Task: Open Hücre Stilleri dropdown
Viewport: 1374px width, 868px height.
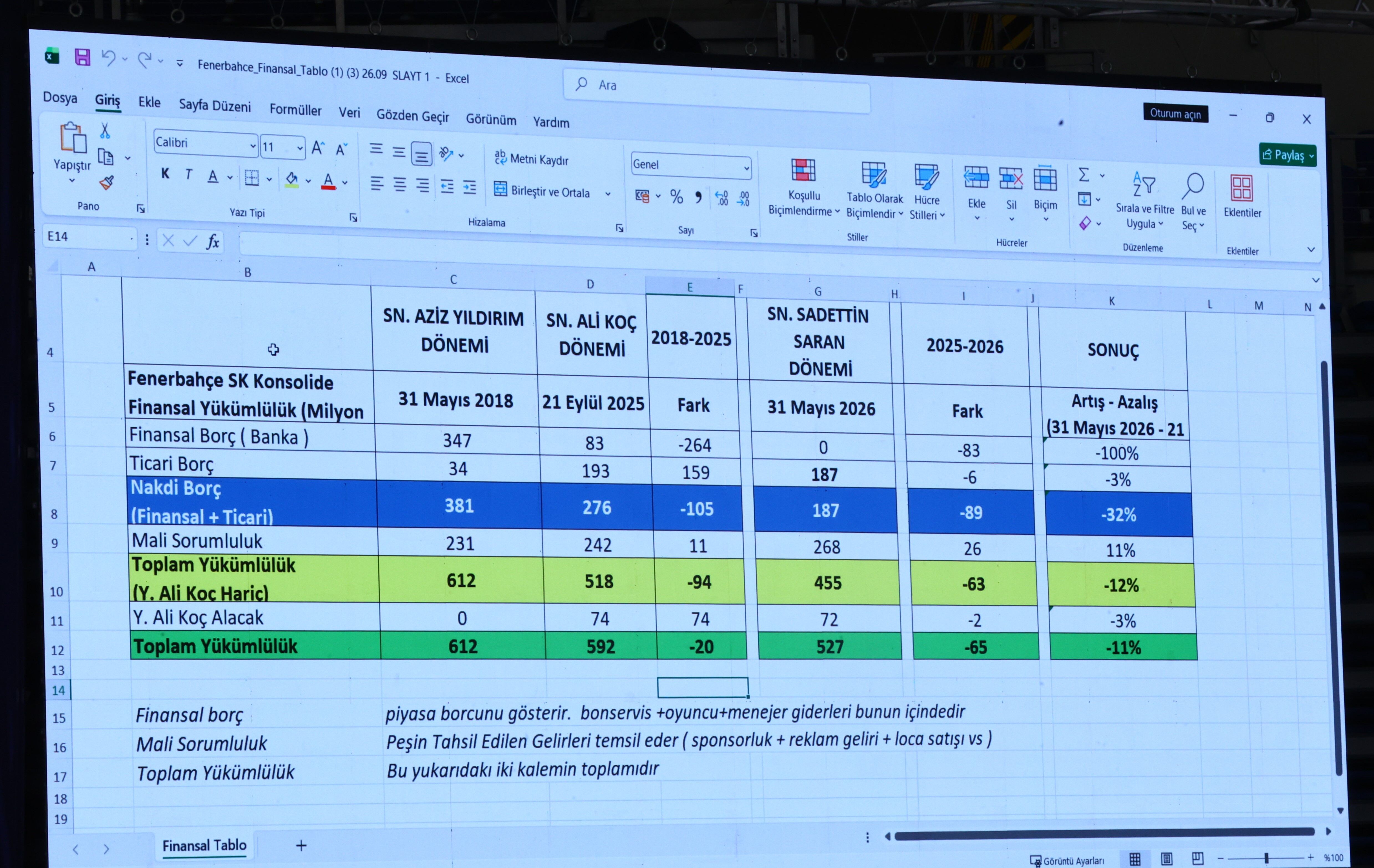Action: coord(927,192)
